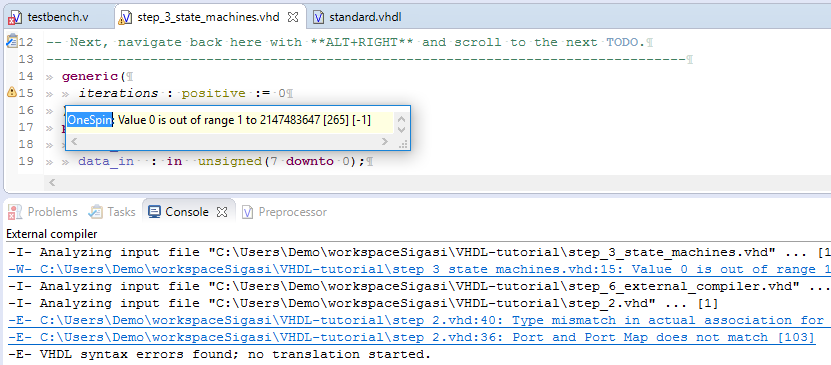
Task: Click the 'generic' keyword on line 14
Action: point(91,76)
